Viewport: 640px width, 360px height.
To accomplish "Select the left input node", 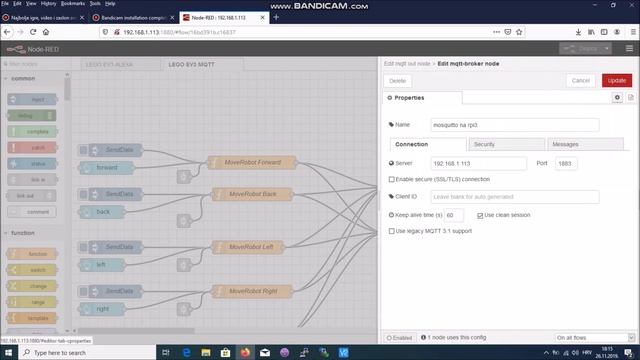I will (x=102, y=265).
